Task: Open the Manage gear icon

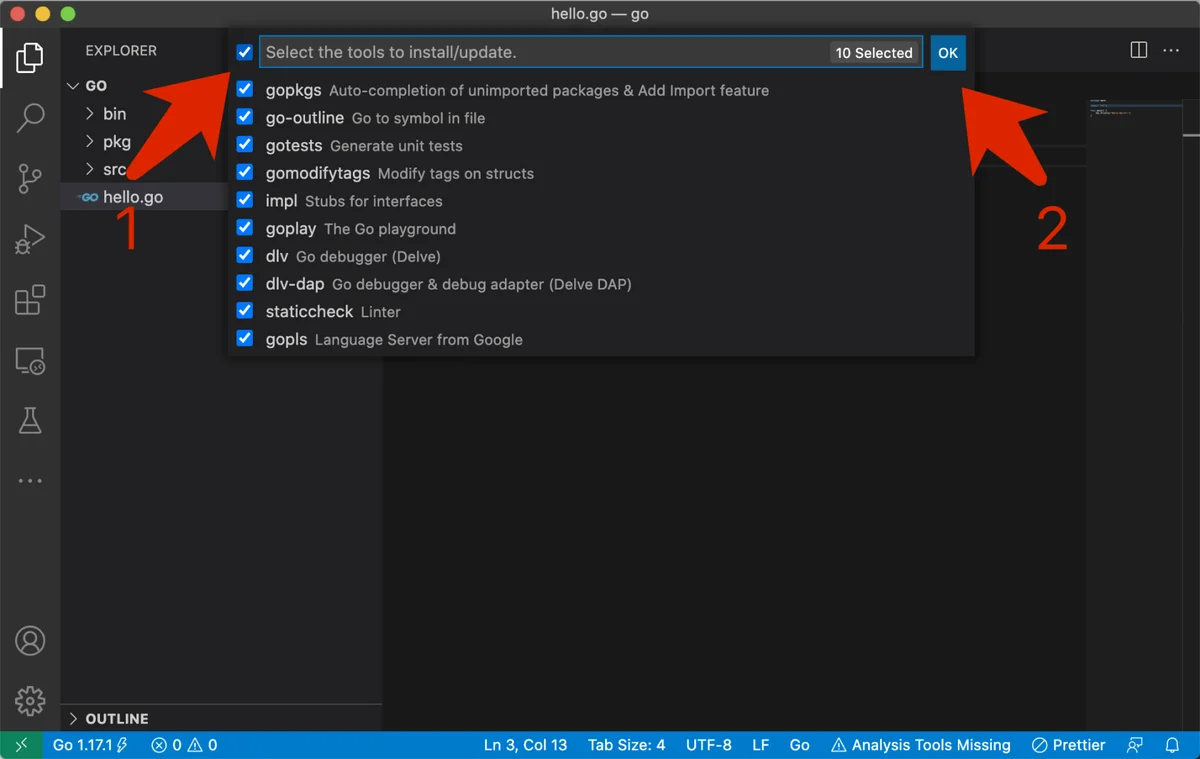Action: [x=30, y=700]
